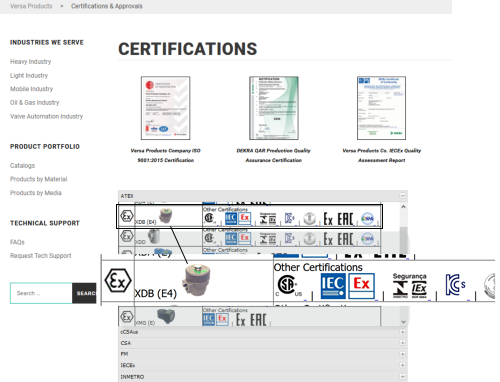This screenshot has height=382, width=500.
Task: Open the Ex EAC icon in XDD row
Action: (x=338, y=239)
